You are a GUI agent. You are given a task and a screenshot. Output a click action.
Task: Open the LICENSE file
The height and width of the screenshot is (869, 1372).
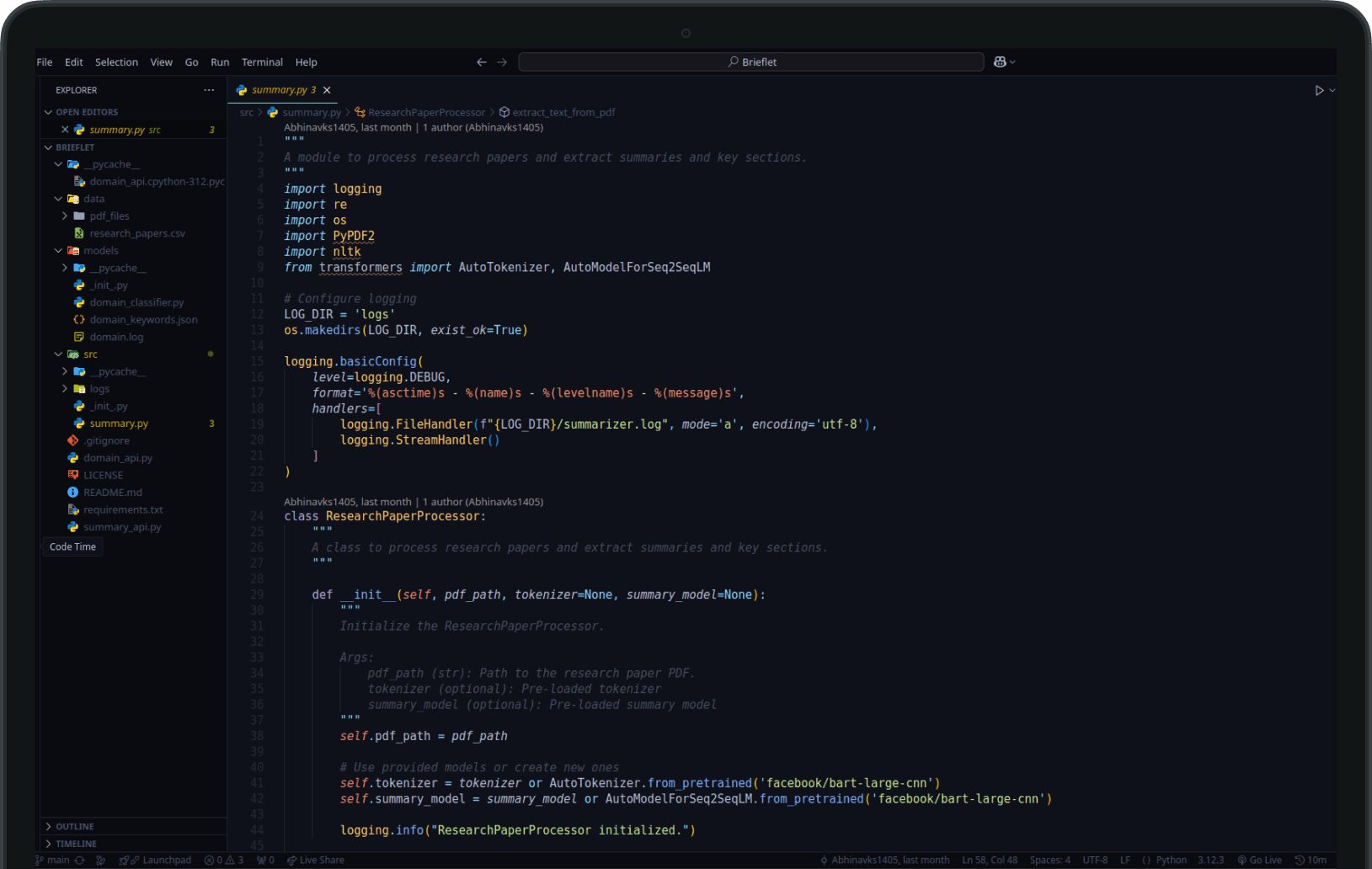[x=133, y=475]
